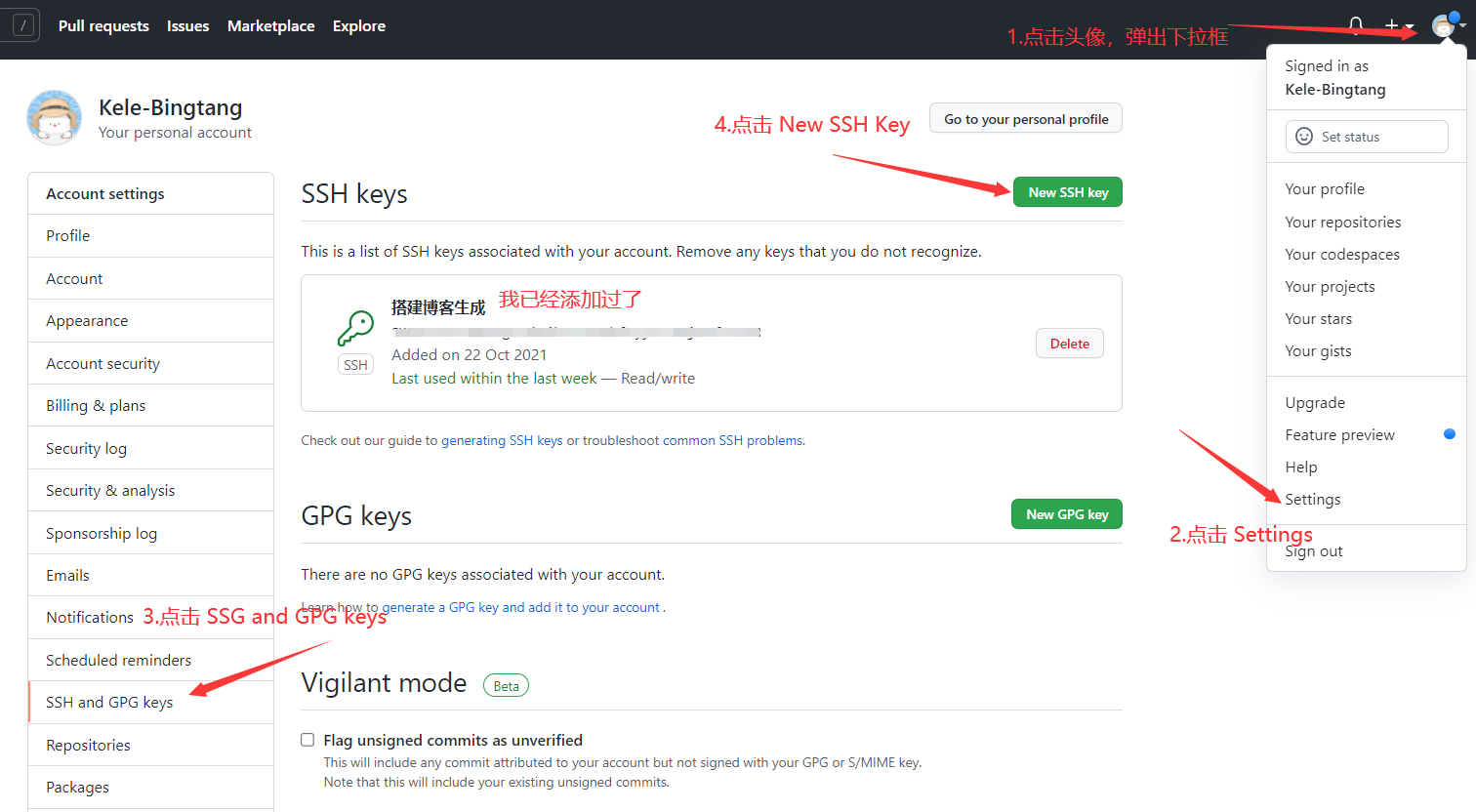
Task: Click Go to your personal profile button
Action: (x=1025, y=119)
